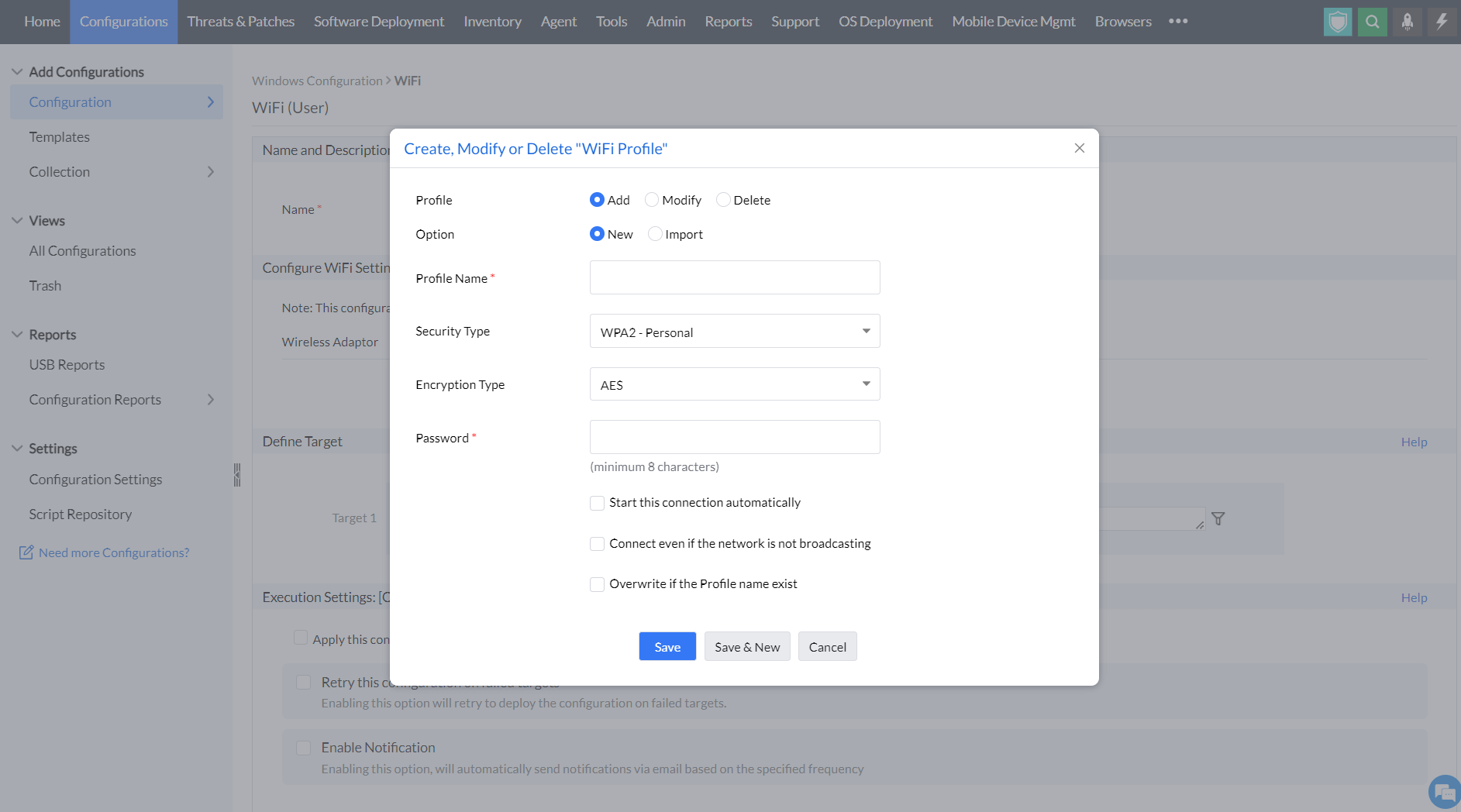Enable Start this connection automatically
Screen dimensions: 1461x812
pyautogui.click(x=598, y=503)
